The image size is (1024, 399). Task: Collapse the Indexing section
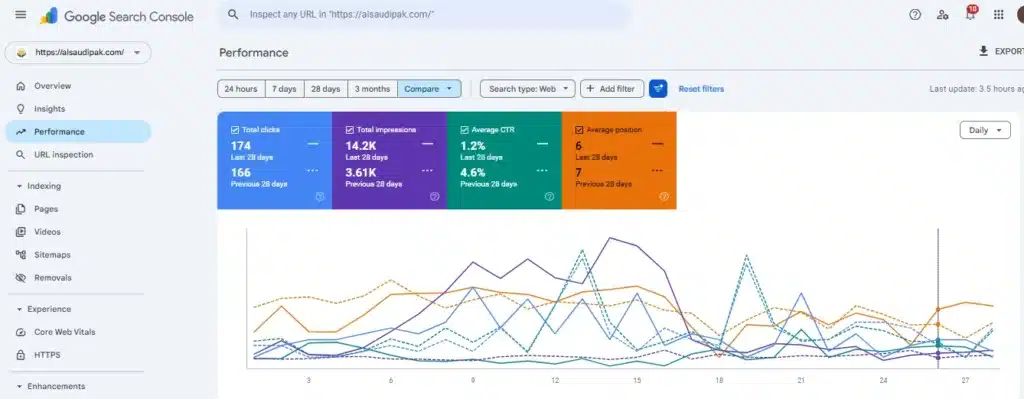tap(39, 186)
